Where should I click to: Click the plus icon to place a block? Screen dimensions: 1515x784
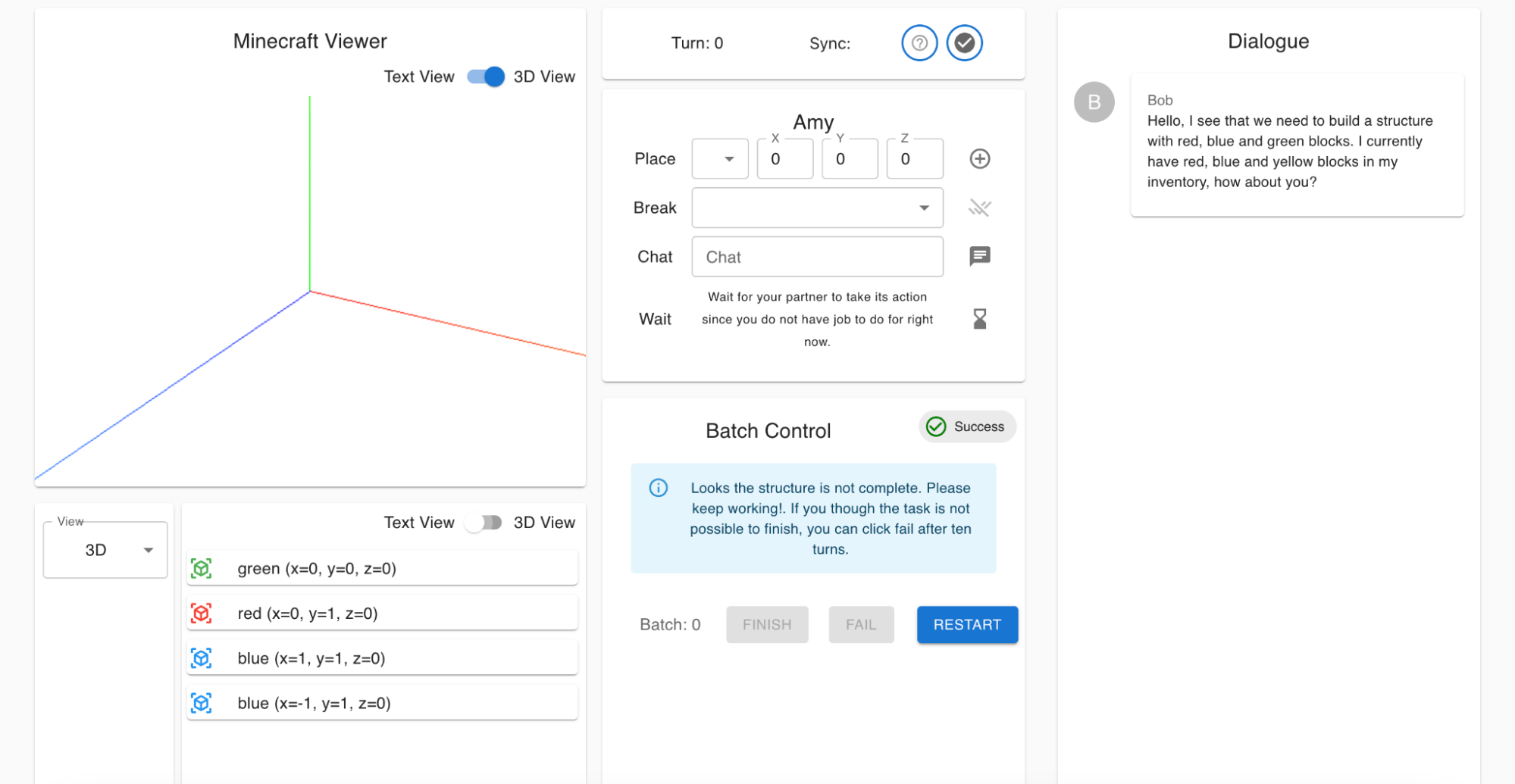coord(980,159)
